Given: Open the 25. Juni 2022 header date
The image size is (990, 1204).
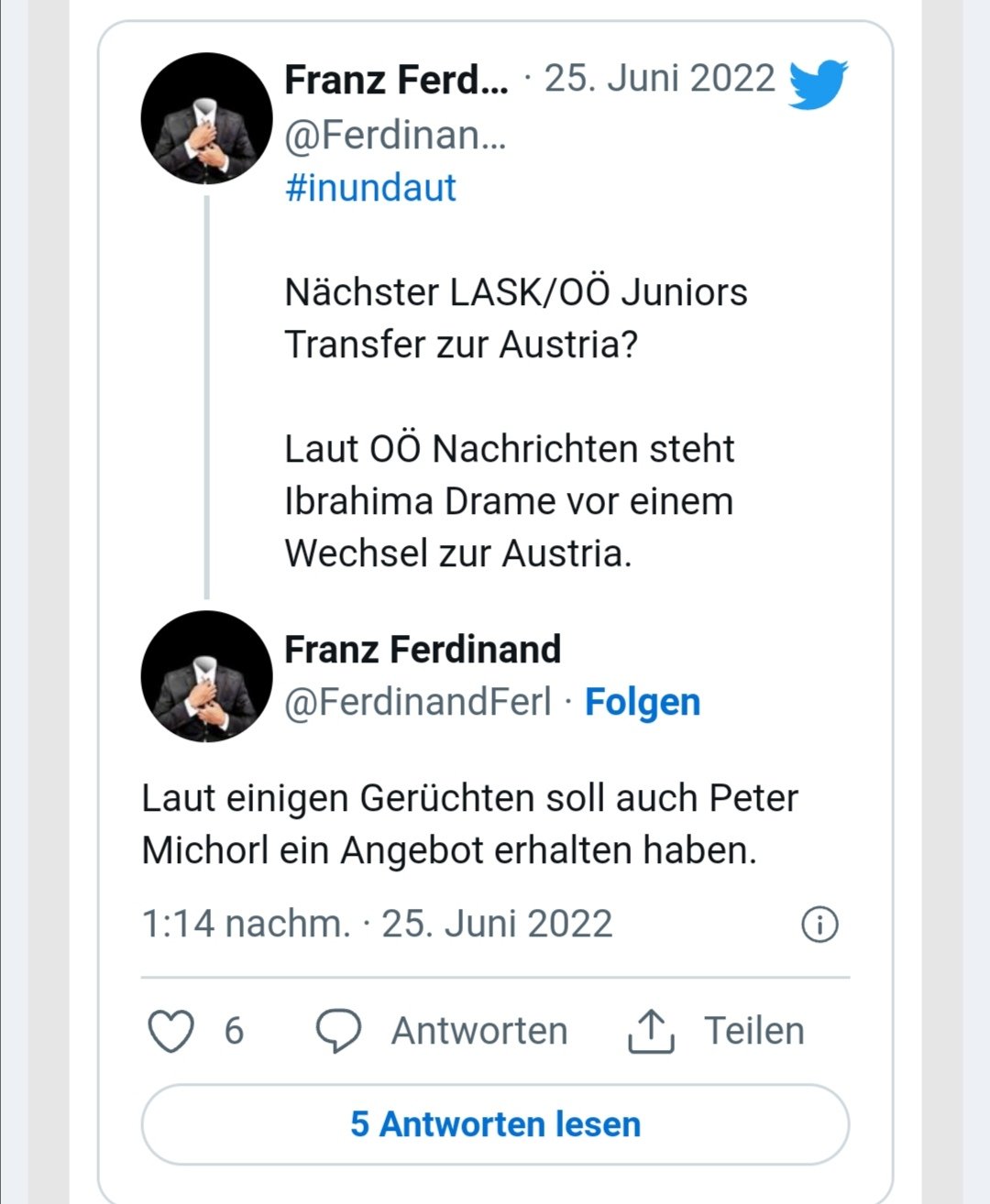Looking at the screenshot, I should (x=660, y=79).
